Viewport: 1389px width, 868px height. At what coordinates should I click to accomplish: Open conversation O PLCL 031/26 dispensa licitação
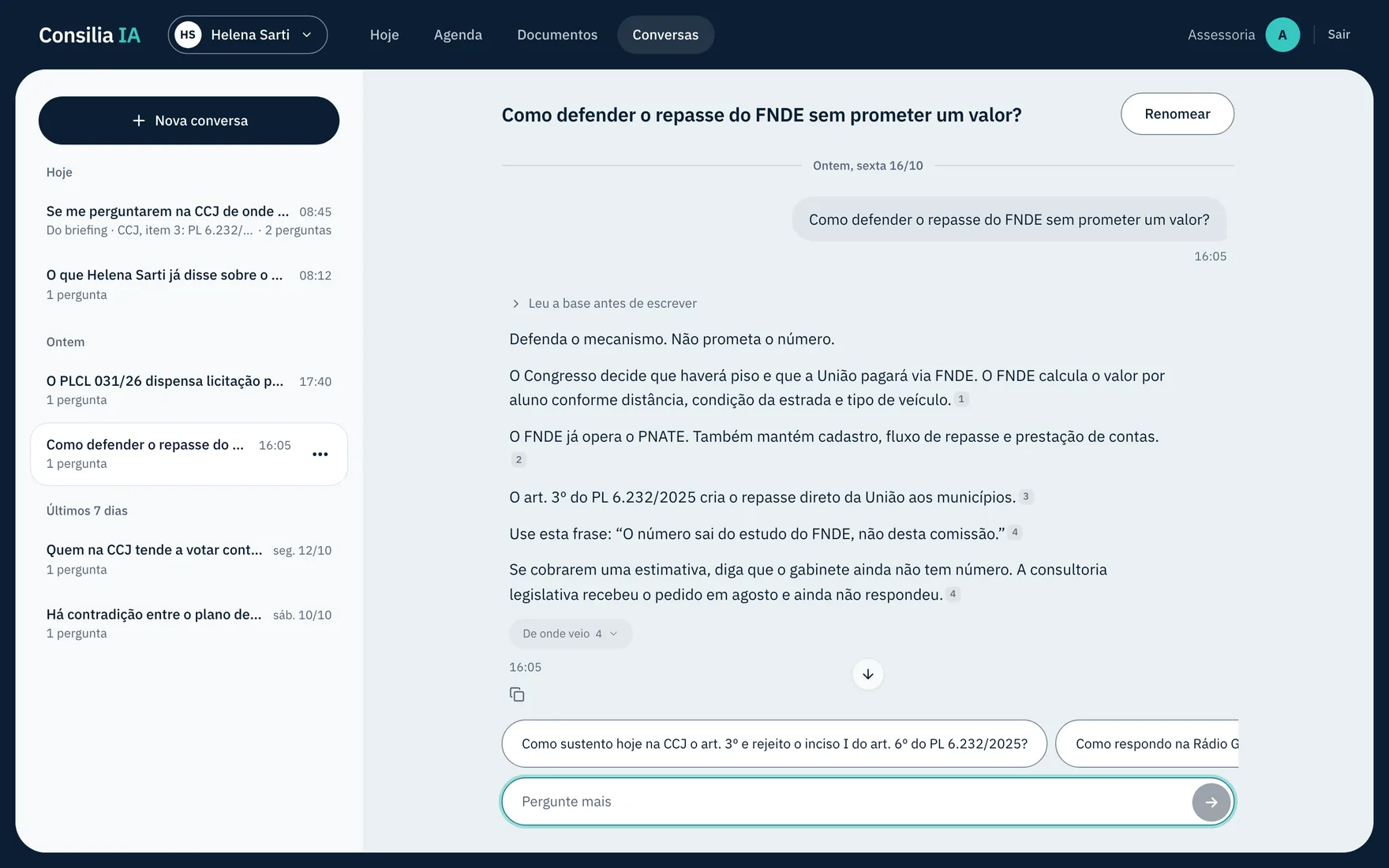click(x=189, y=390)
